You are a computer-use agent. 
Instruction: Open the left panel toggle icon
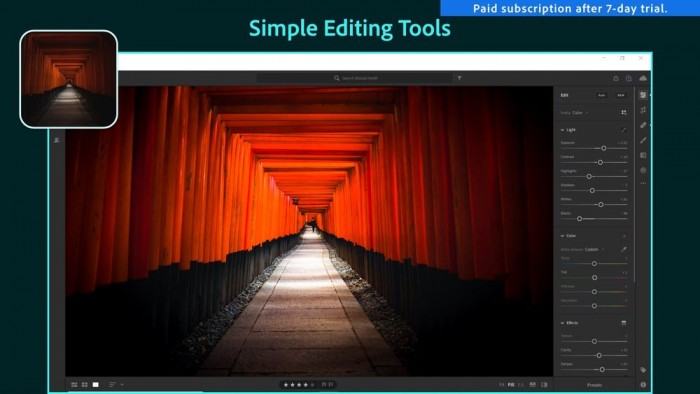(57, 140)
